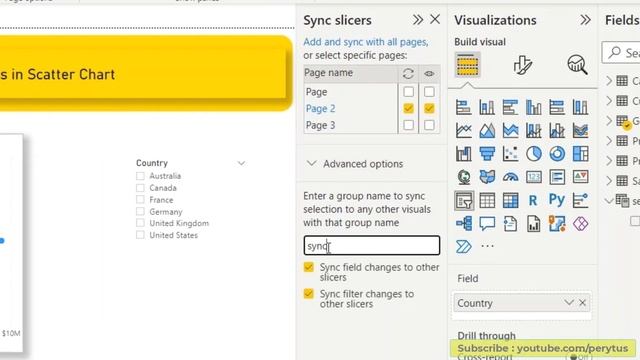This screenshot has width=640, height=360.
Task: Select the Paginated report visual
Action: coord(533,224)
